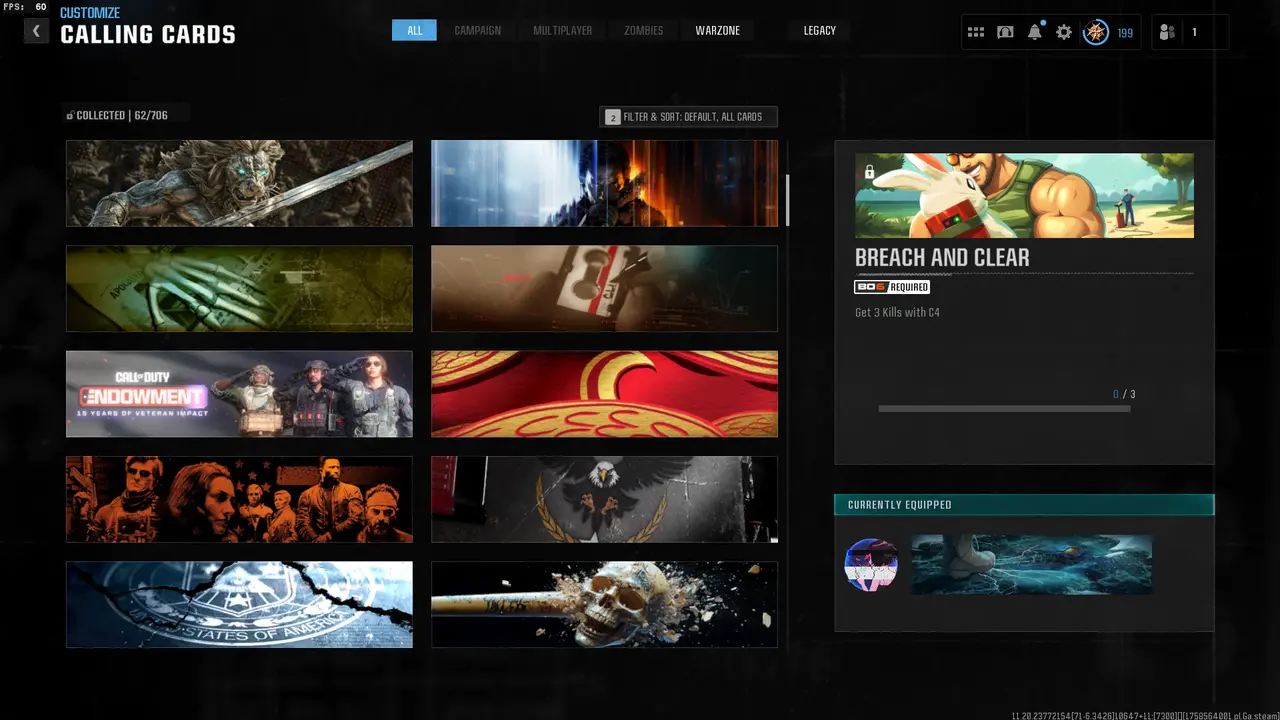Select the armored lion swordsman calling card

tap(239, 183)
